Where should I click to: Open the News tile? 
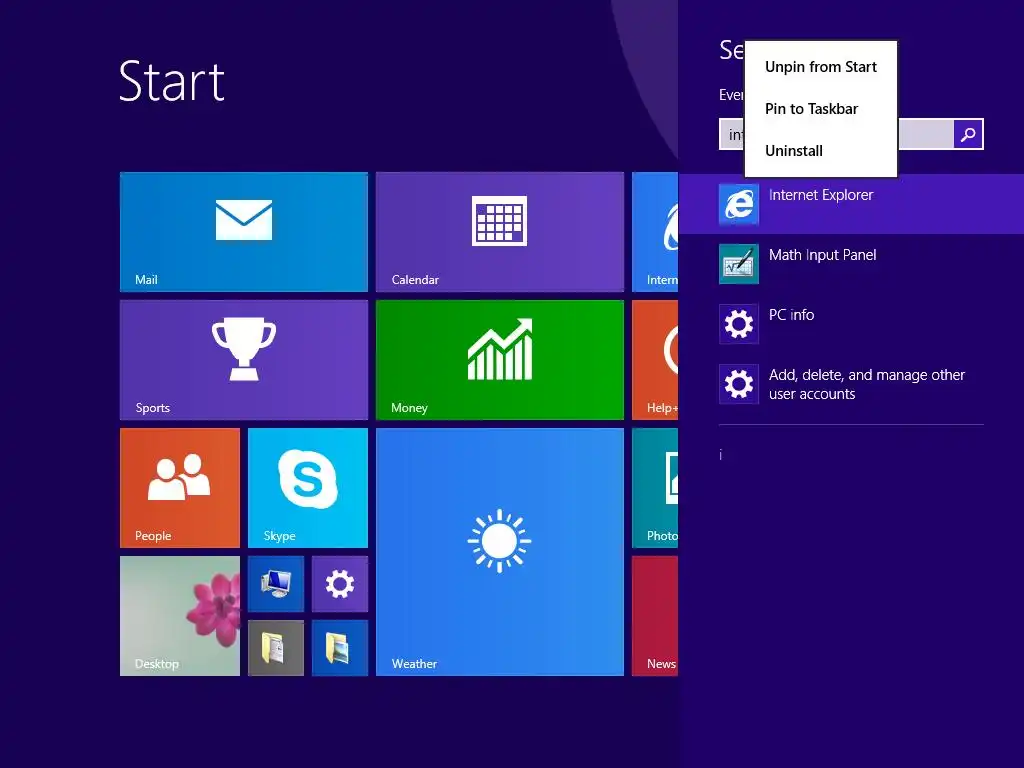pos(655,616)
